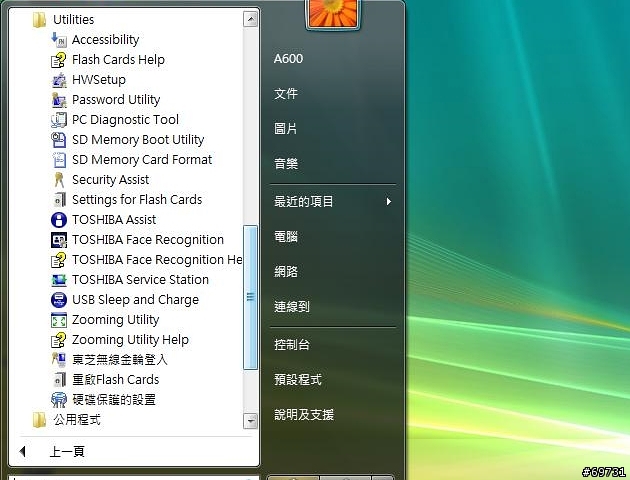Open TOSHIBA Assist blue icon
The width and height of the screenshot is (630, 480).
pos(59,220)
